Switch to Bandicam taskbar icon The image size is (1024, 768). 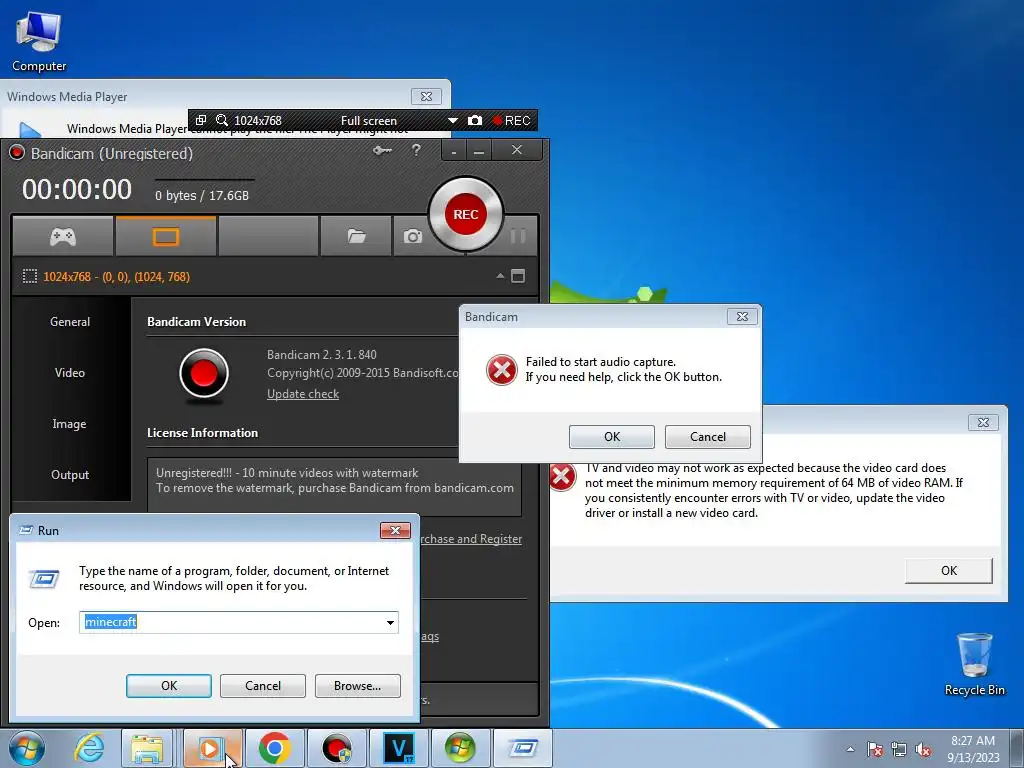pyautogui.click(x=336, y=748)
